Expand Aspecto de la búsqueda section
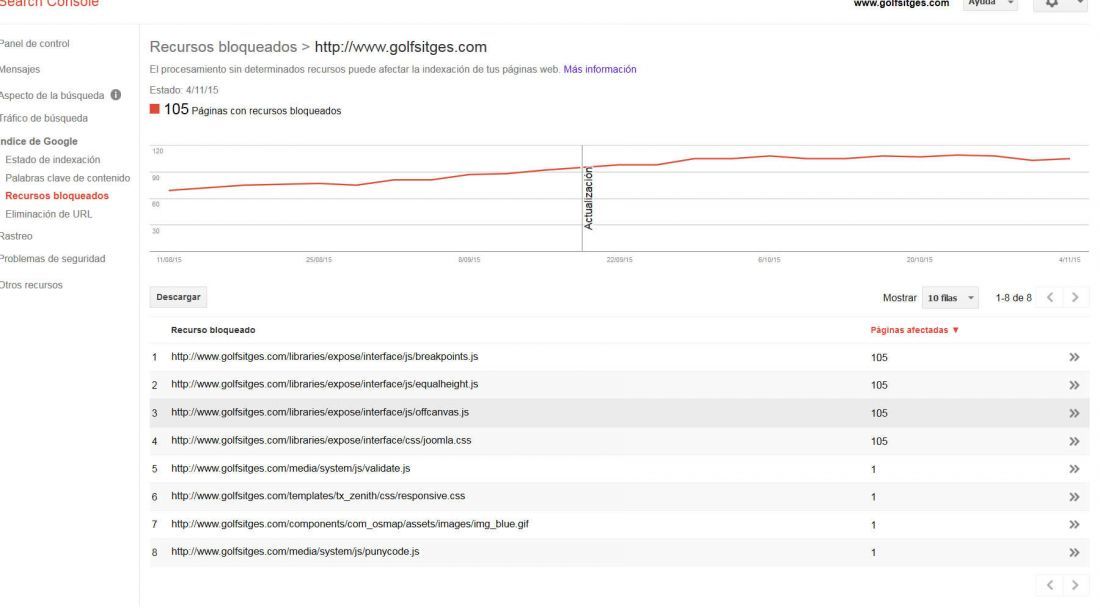Screen dimensions: 1100x611 (x=52, y=95)
